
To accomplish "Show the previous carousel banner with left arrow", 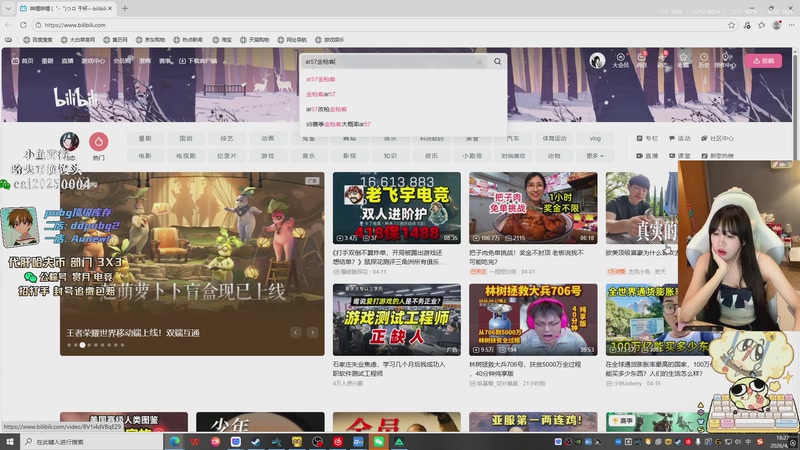I will point(296,333).
